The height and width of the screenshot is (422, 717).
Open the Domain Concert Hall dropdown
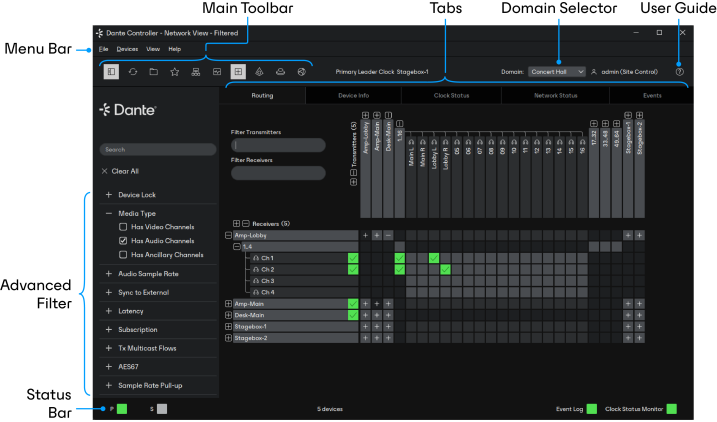(556, 72)
